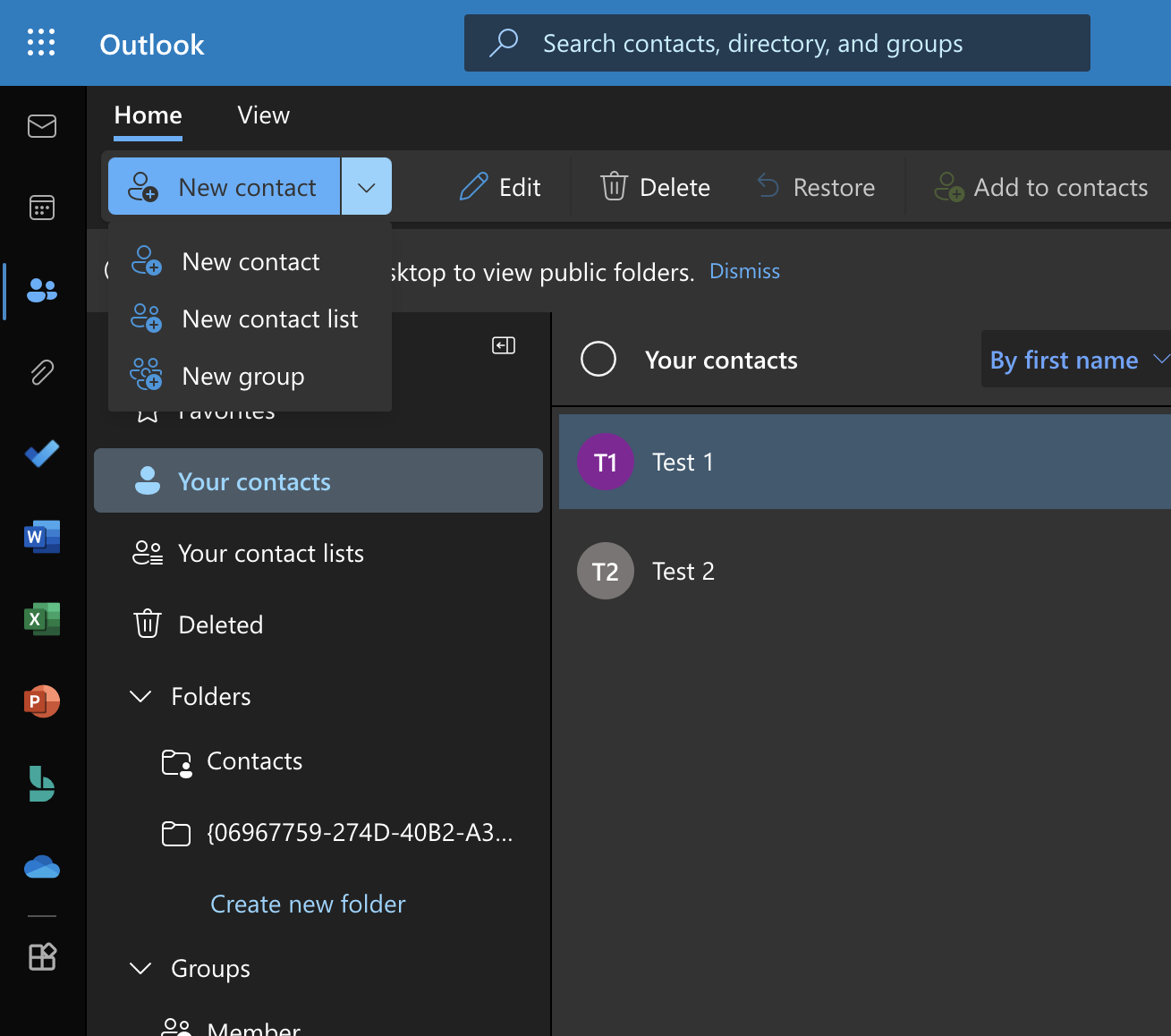Choose New group from the menu
The width and height of the screenshot is (1171, 1036).
(250, 376)
